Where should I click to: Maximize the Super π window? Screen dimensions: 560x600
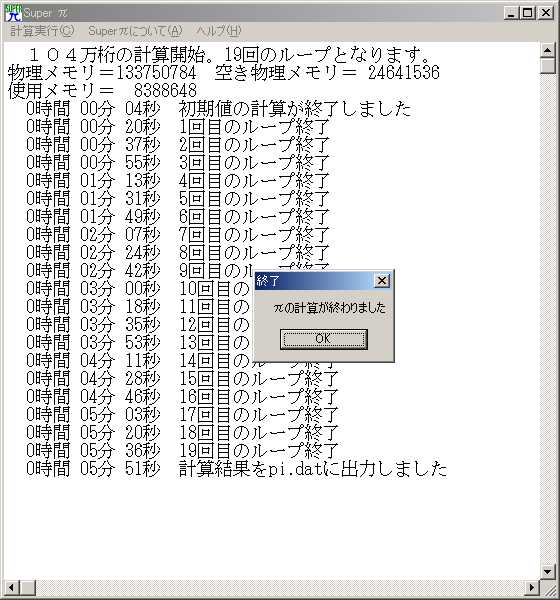click(x=527, y=13)
